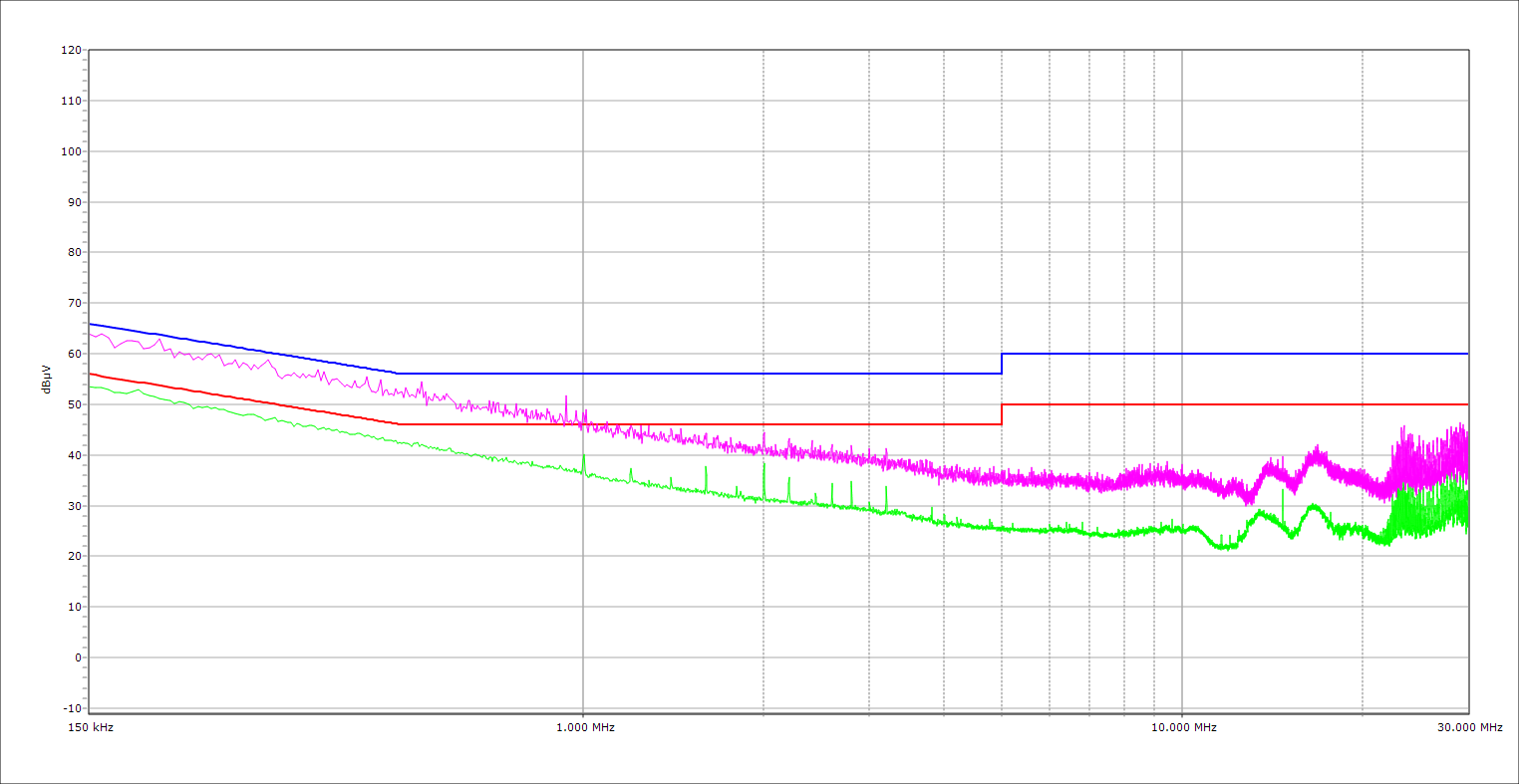Click the 30.000 MHz frequency axis label
Screen dimensions: 1519x784
click(1469, 727)
